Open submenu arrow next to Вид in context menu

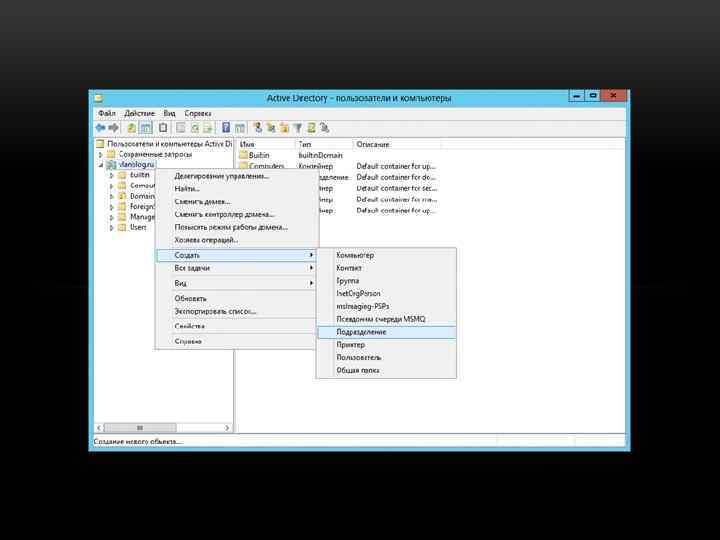(x=311, y=283)
